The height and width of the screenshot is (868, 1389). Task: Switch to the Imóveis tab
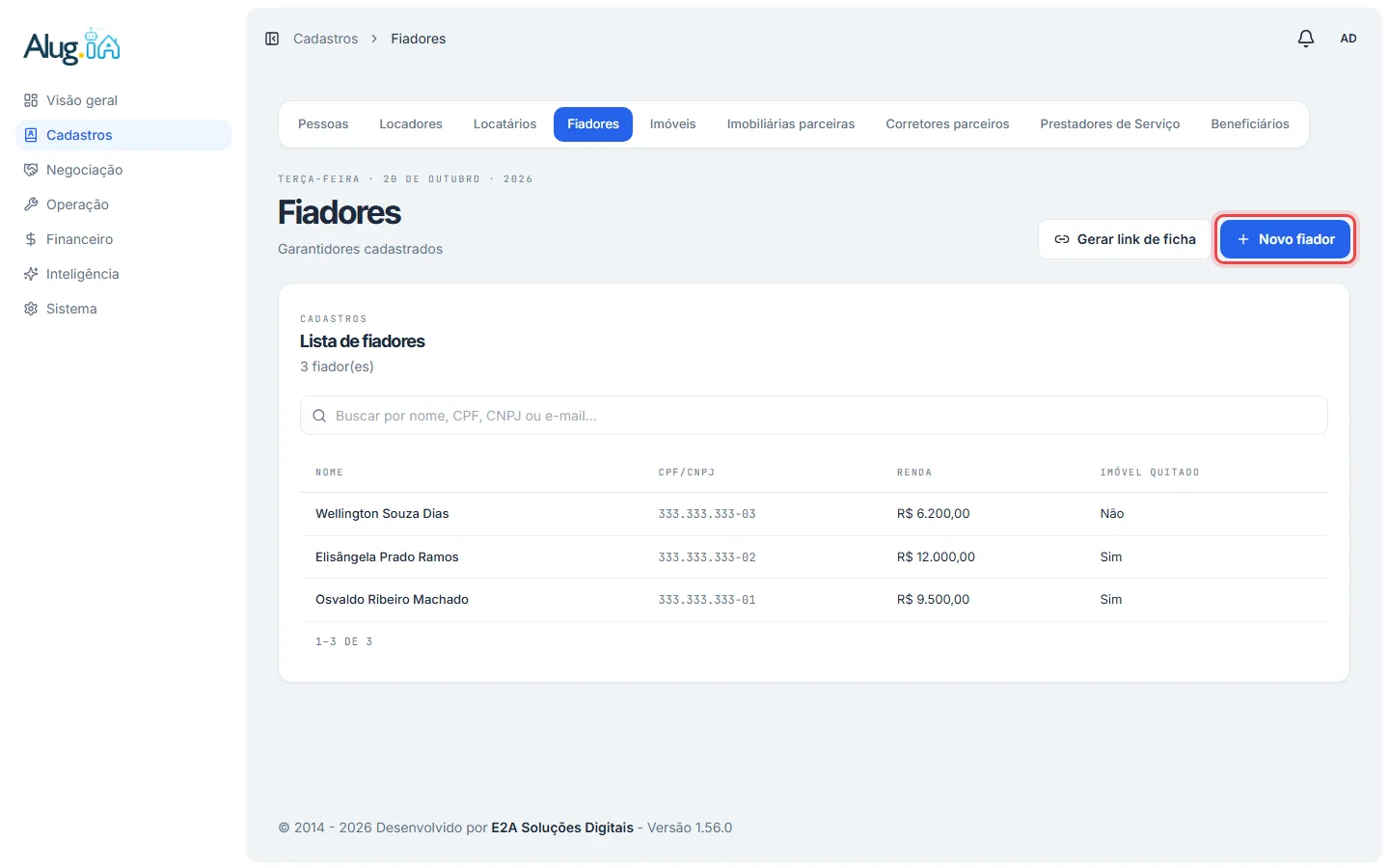click(673, 124)
